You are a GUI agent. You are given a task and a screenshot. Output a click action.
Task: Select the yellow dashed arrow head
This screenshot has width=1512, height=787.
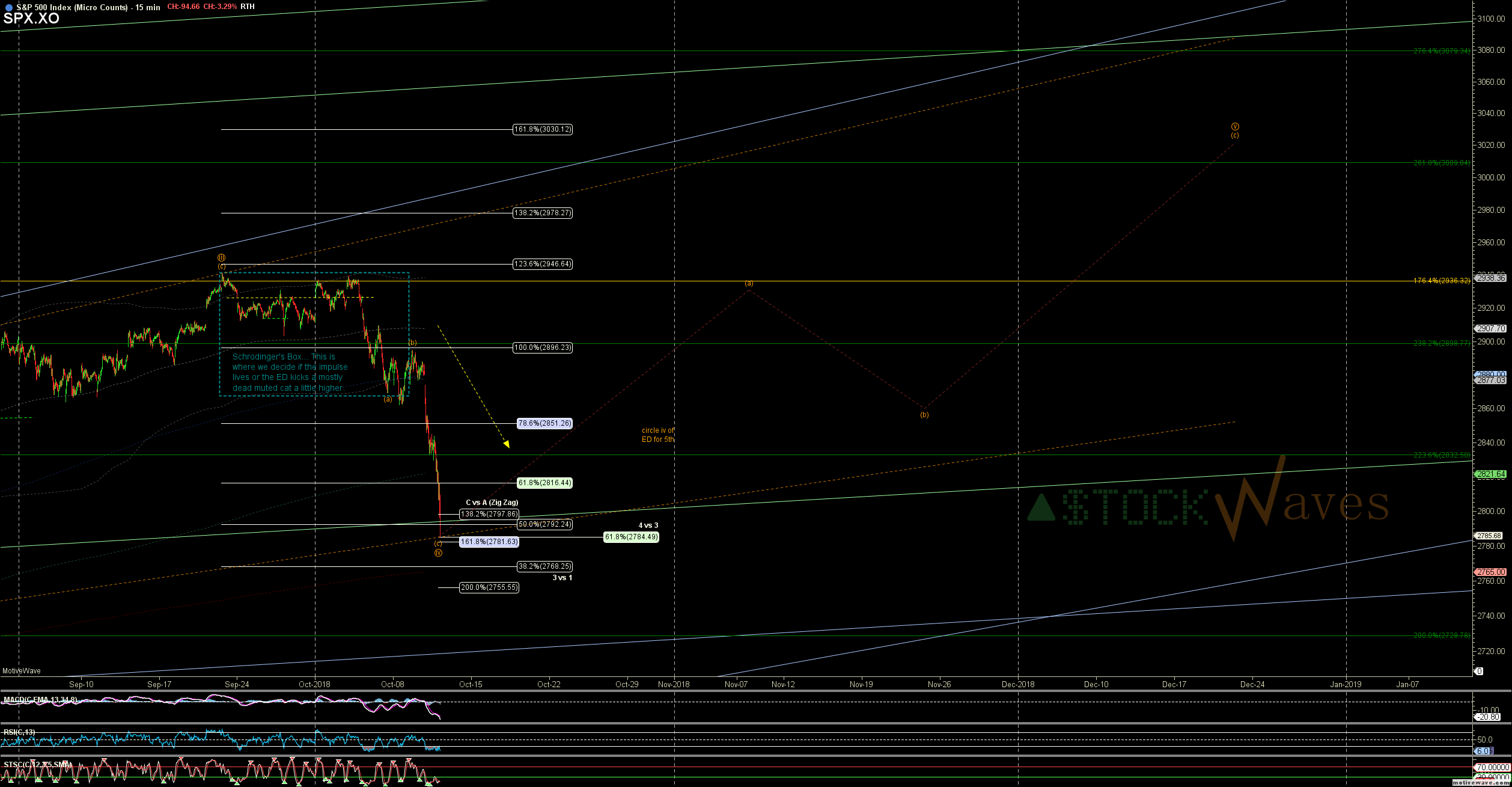(x=507, y=444)
